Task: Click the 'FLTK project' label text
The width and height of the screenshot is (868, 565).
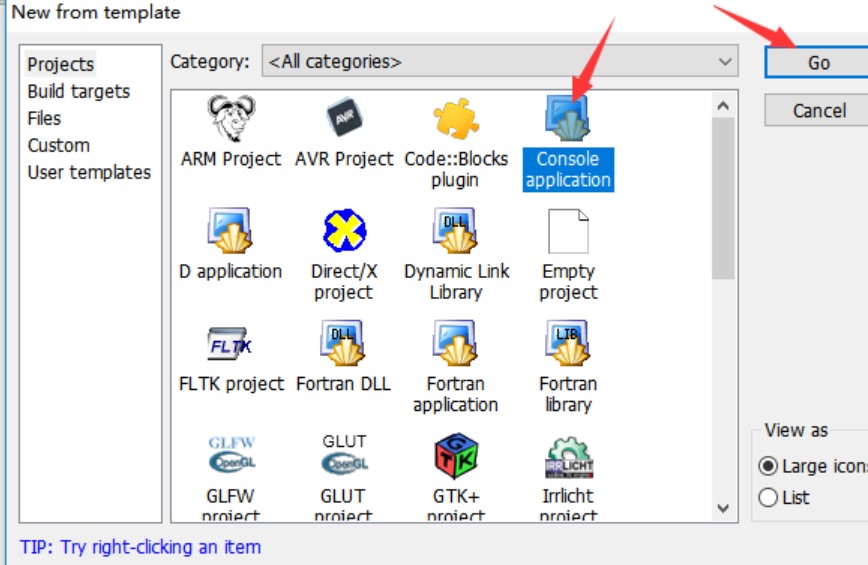Action: 231,383
